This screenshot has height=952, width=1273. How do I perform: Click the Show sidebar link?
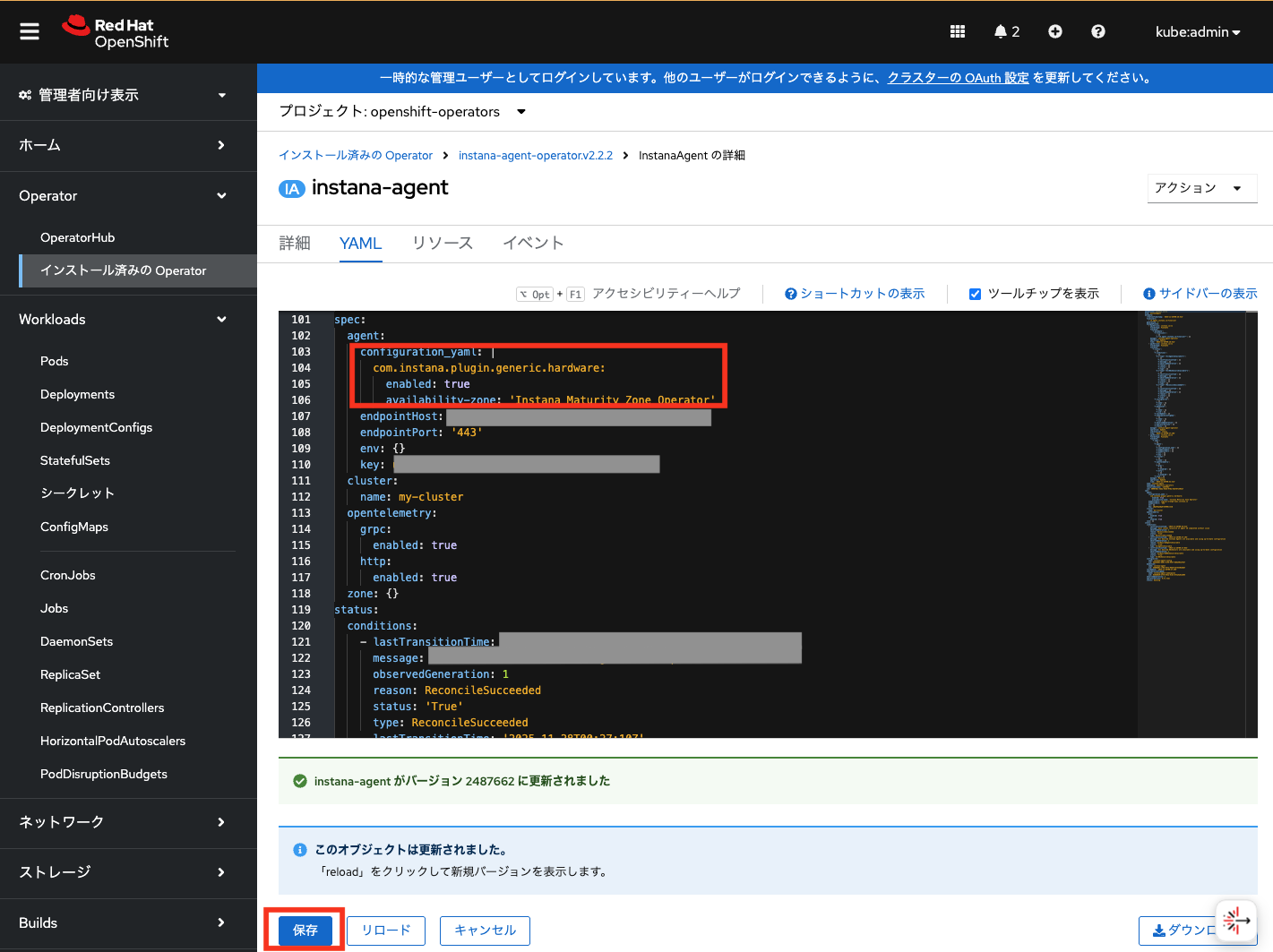[1200, 294]
